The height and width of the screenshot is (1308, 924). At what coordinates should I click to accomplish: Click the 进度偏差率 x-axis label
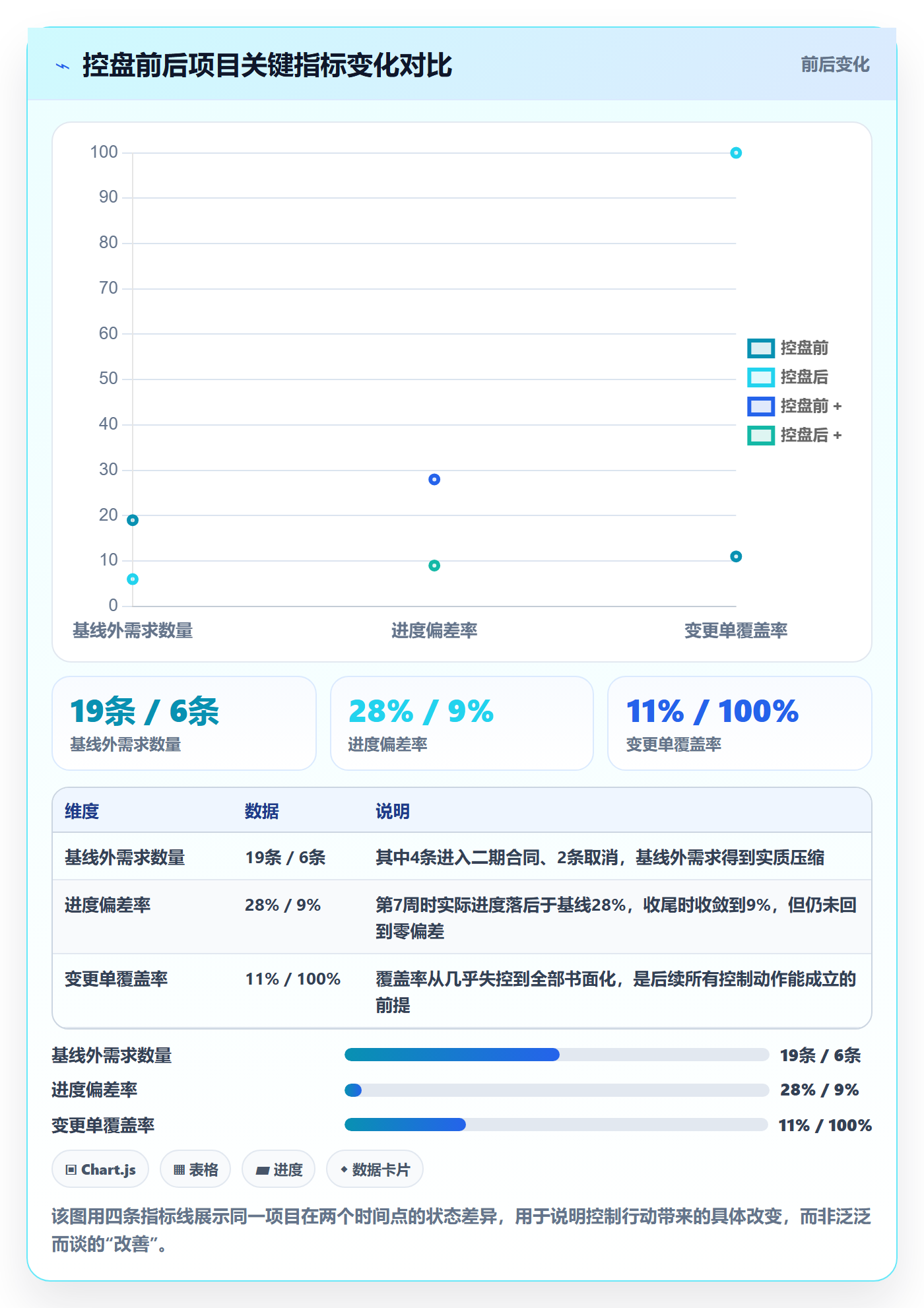tap(434, 630)
